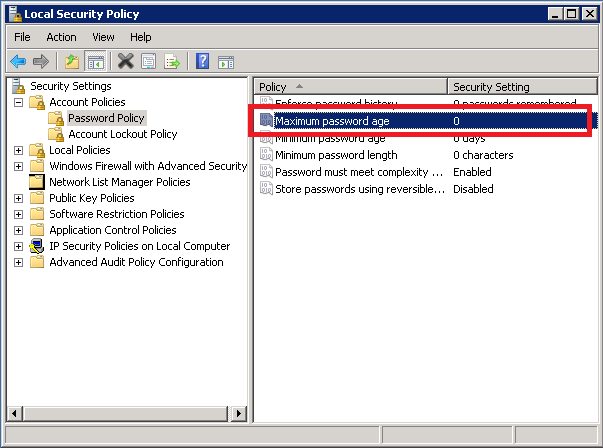The width and height of the screenshot is (603, 448).
Task: Click Password must meet complexity policy icon
Action: tap(266, 171)
